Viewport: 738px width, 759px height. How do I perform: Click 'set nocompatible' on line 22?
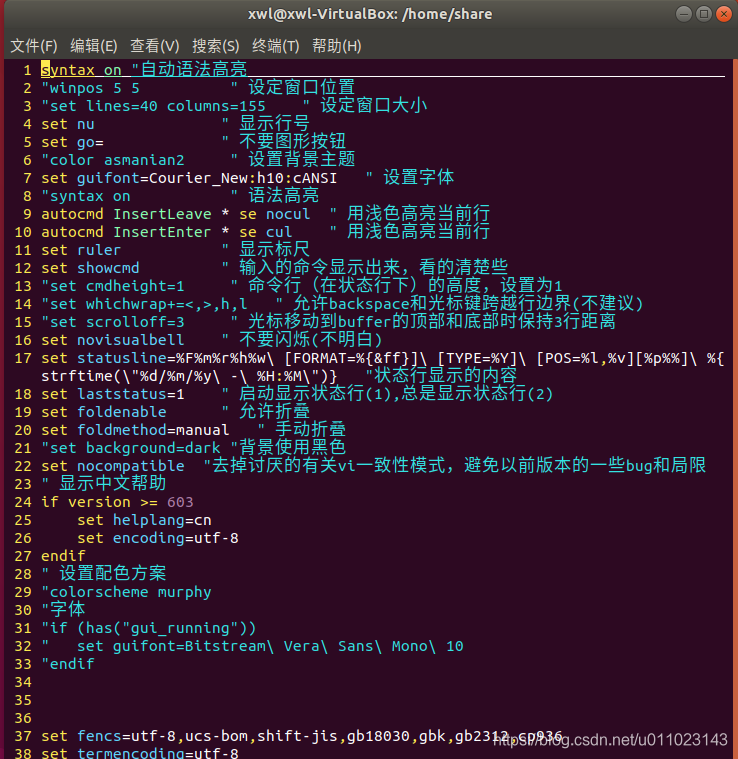pos(113,466)
